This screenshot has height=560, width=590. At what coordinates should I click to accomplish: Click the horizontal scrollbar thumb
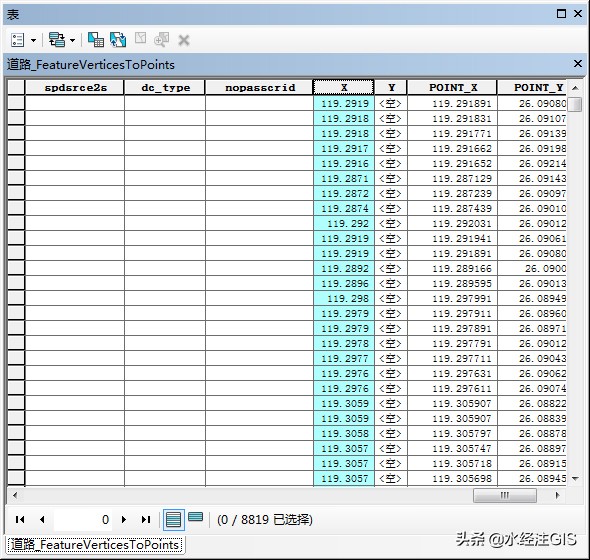point(505,495)
